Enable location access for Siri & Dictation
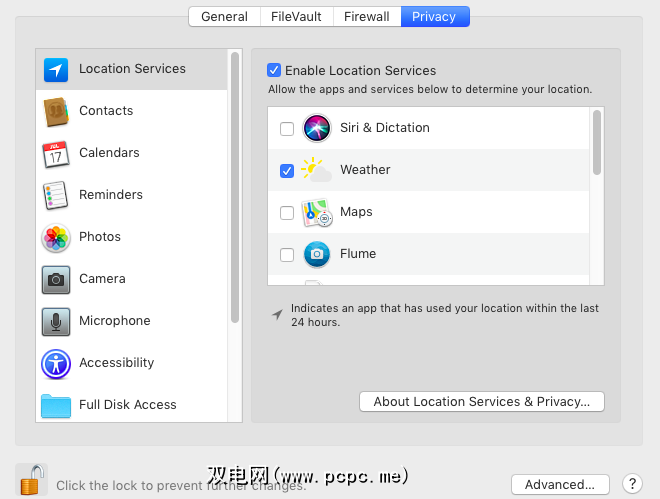 click(x=287, y=129)
